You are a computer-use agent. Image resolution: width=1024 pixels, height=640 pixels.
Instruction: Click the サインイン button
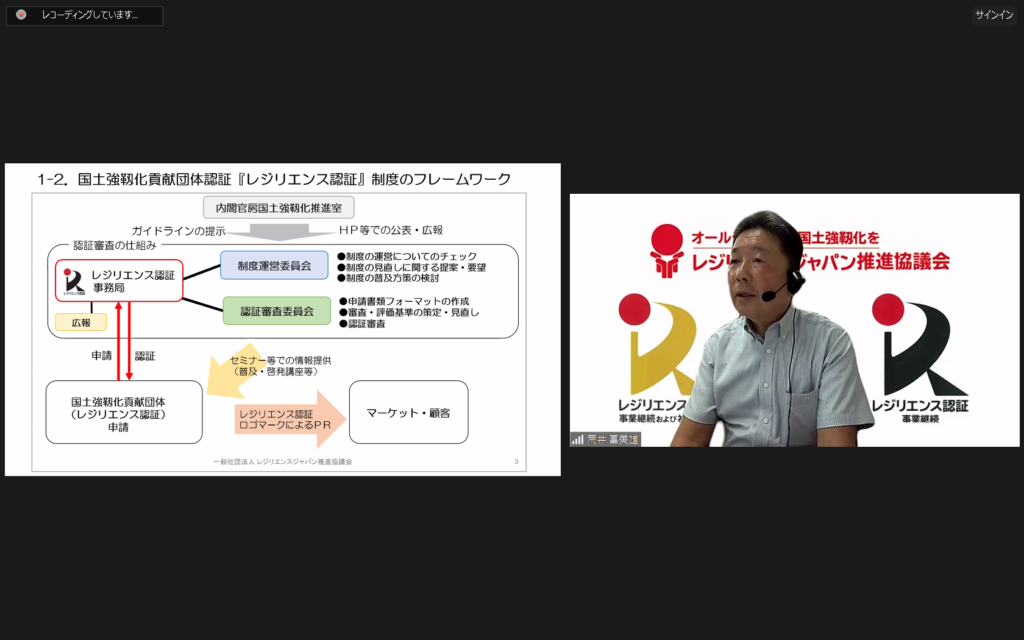pyautogui.click(x=994, y=14)
